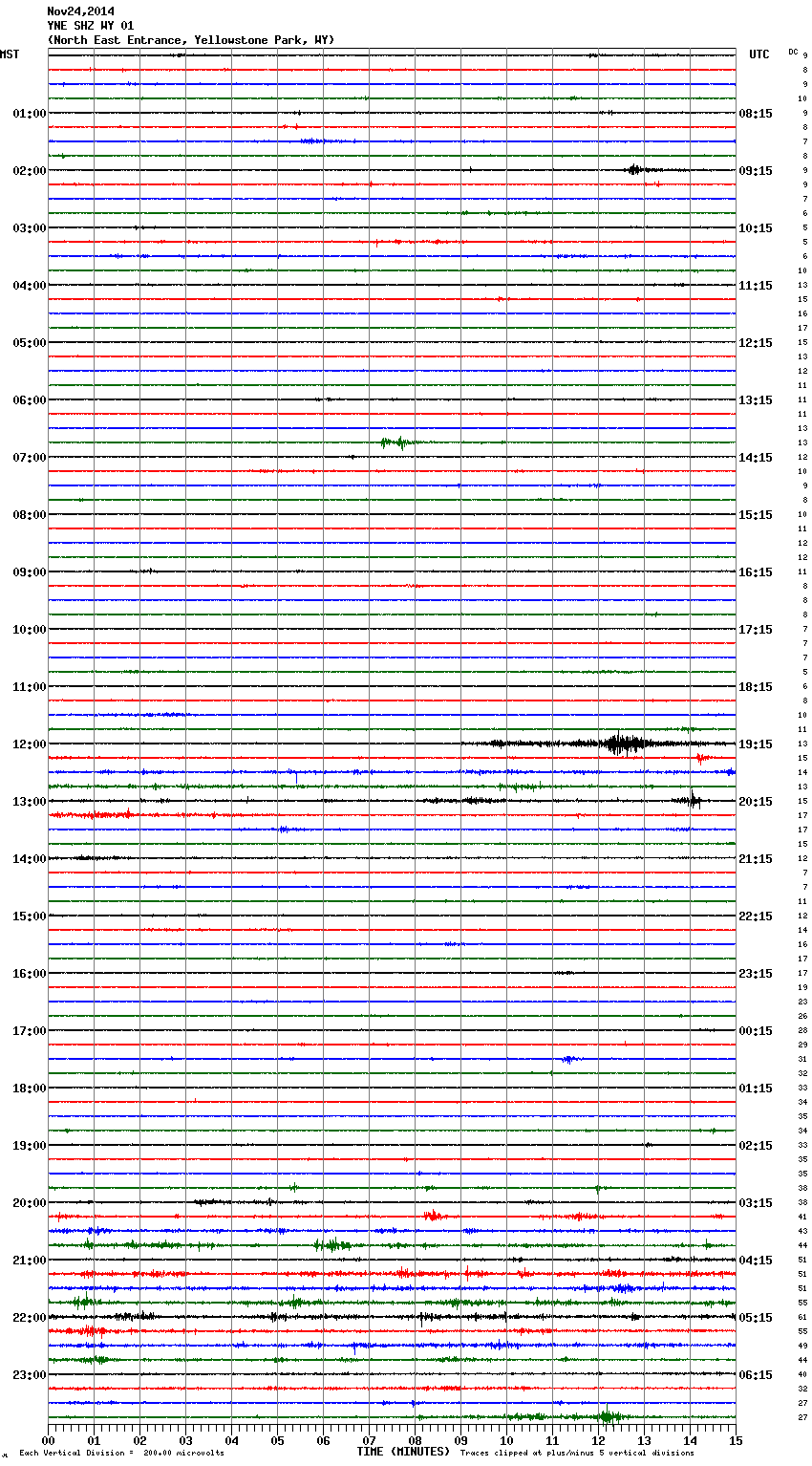Select the 13:00 MST time label
The image size is (812, 1466).
[x=30, y=802]
